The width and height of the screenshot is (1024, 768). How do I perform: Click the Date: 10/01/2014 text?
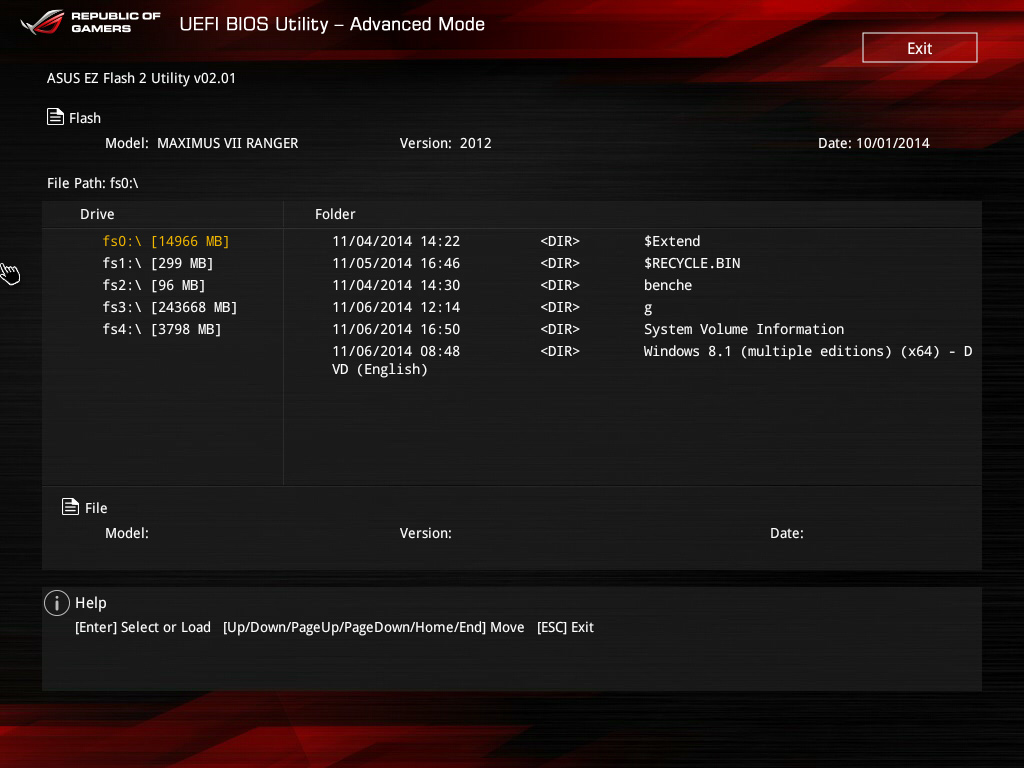[873, 143]
